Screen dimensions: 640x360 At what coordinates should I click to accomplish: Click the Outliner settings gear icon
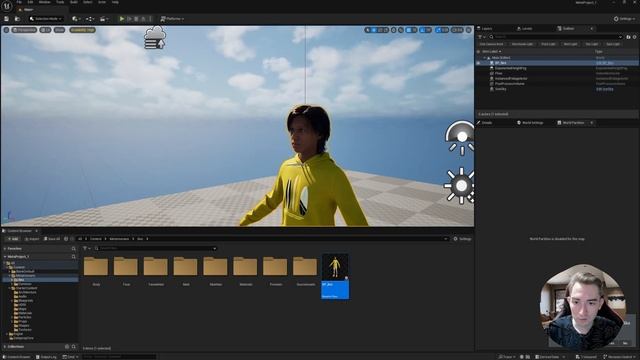[x=635, y=37]
